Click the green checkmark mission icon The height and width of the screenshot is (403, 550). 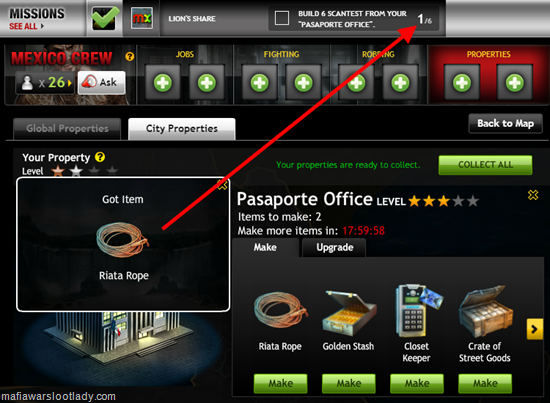coord(105,18)
